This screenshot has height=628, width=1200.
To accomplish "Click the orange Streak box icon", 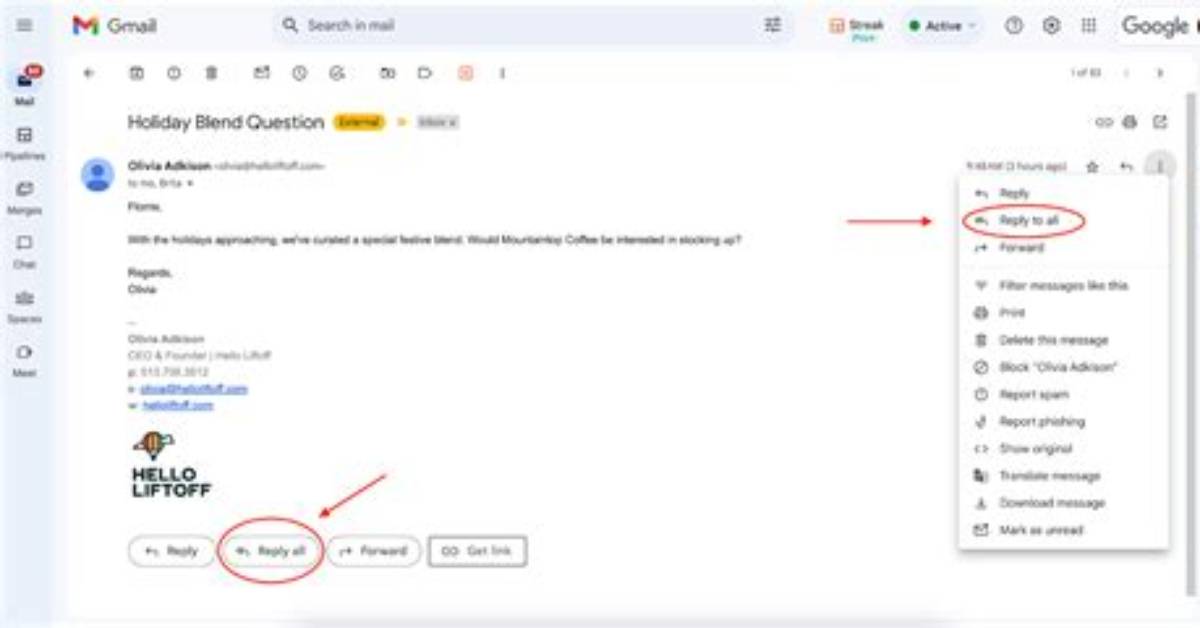I will click(465, 73).
